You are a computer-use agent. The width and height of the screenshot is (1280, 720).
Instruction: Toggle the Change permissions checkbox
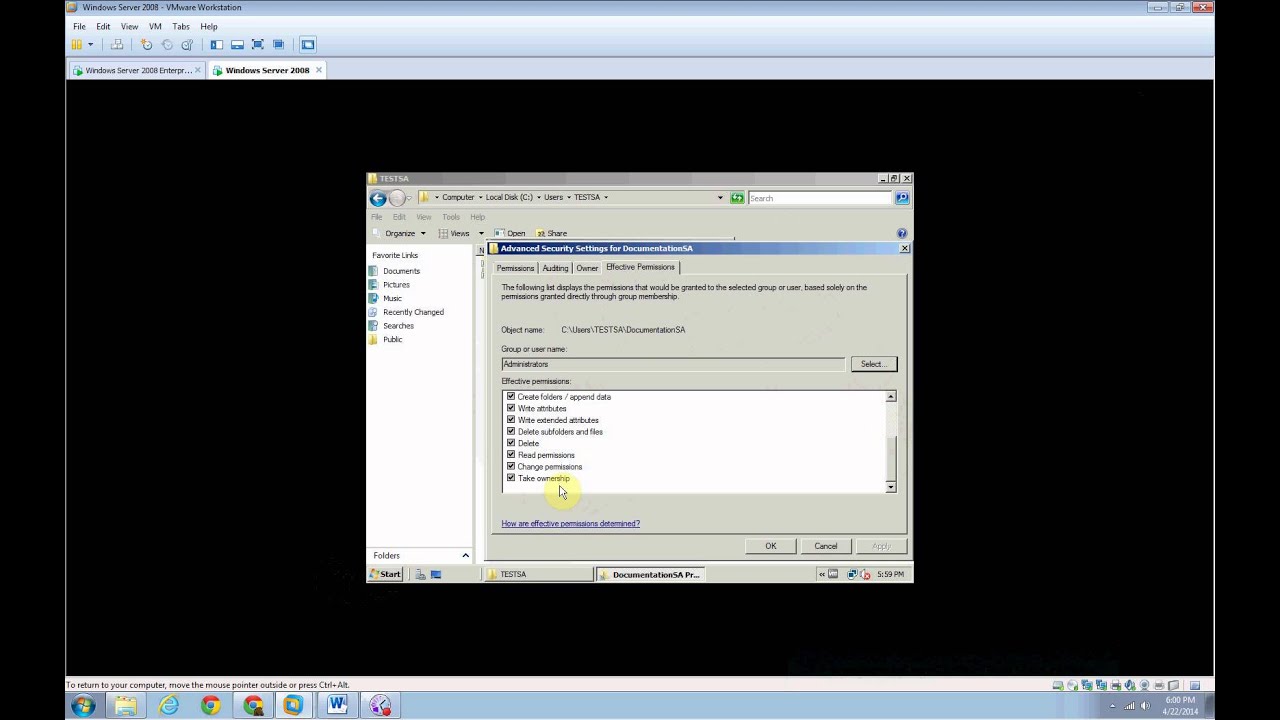tap(511, 466)
